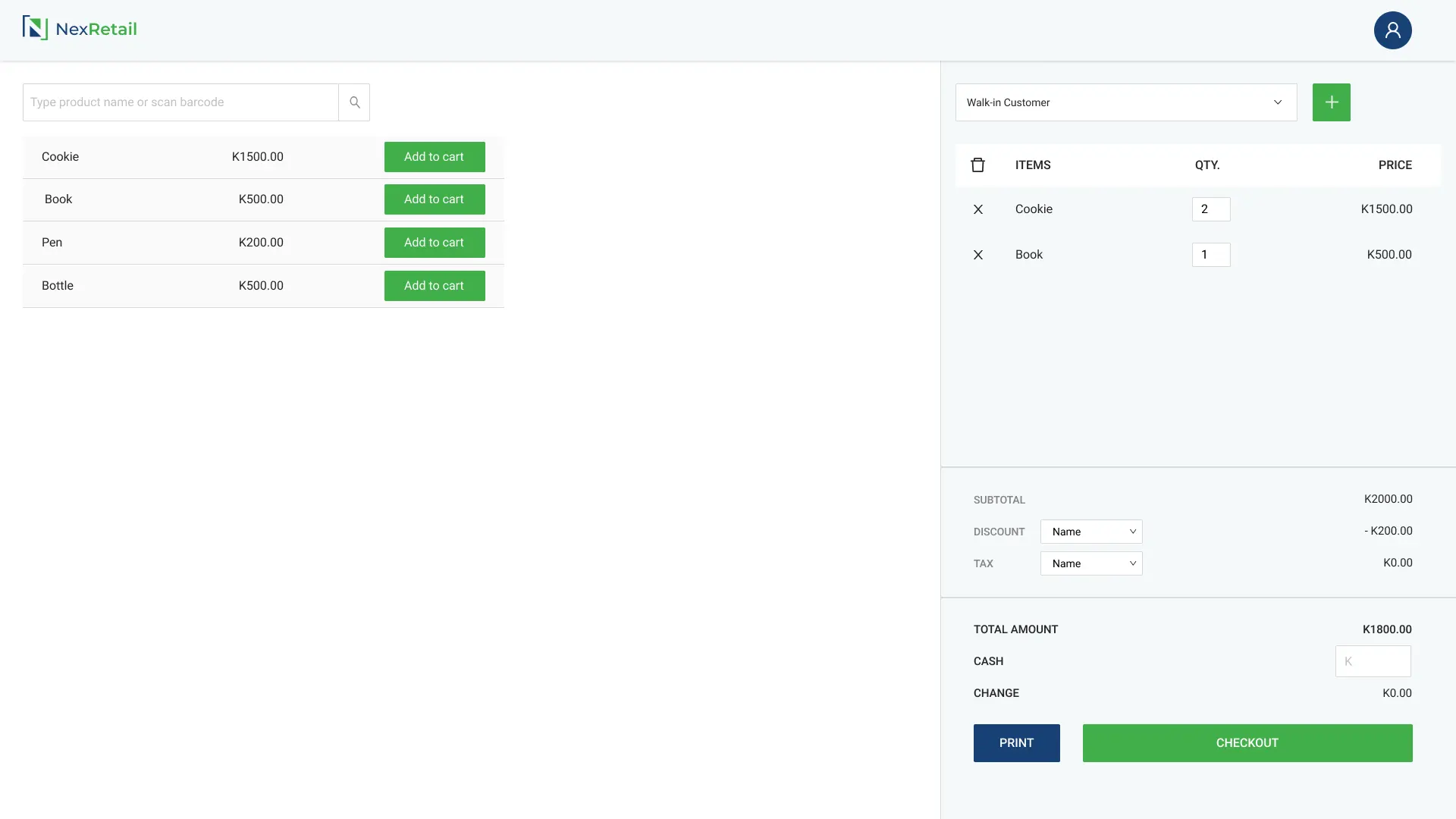Open the Discount name dropdown

pos(1091,532)
